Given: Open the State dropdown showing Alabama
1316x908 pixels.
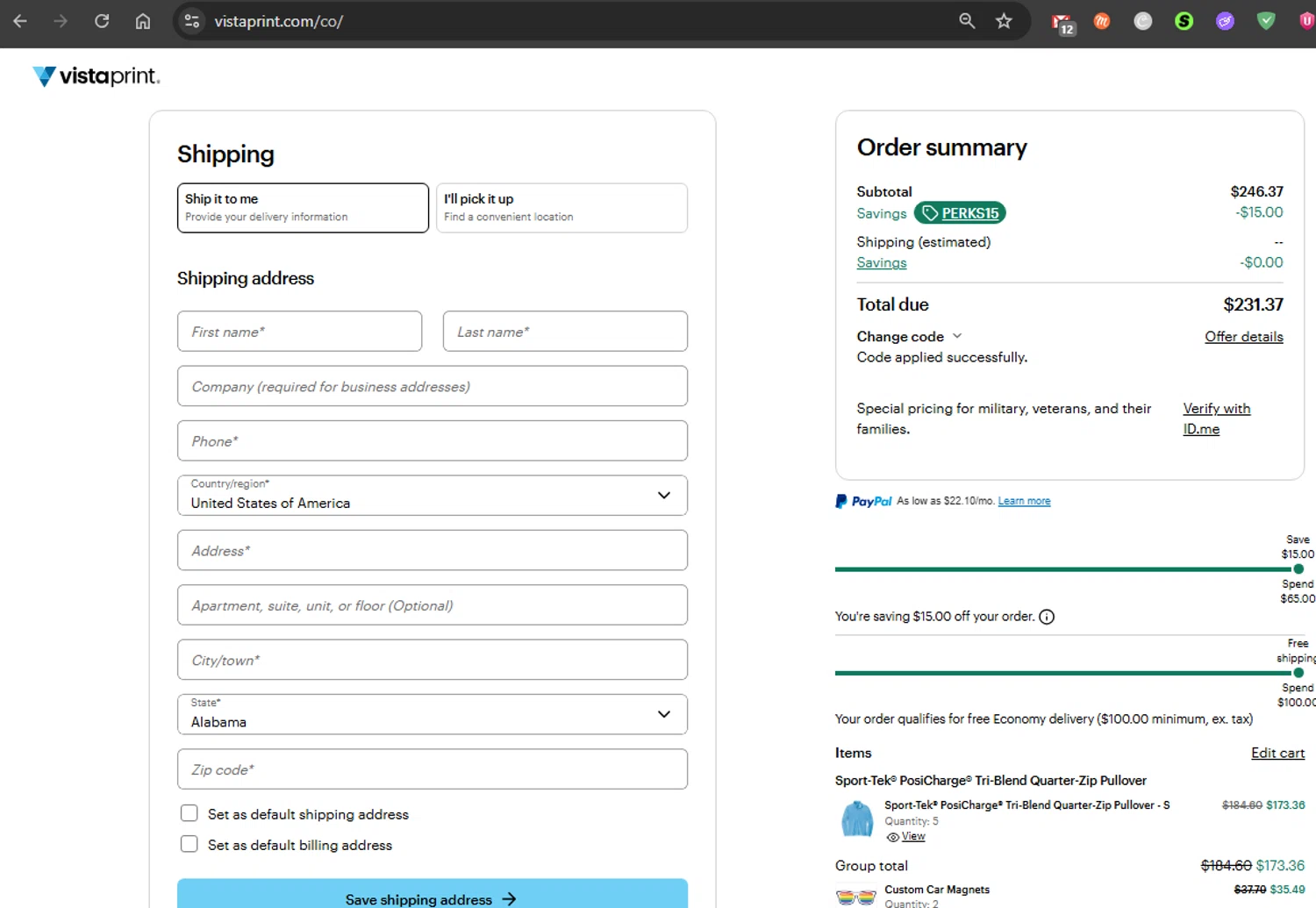Looking at the screenshot, I should tap(433, 714).
